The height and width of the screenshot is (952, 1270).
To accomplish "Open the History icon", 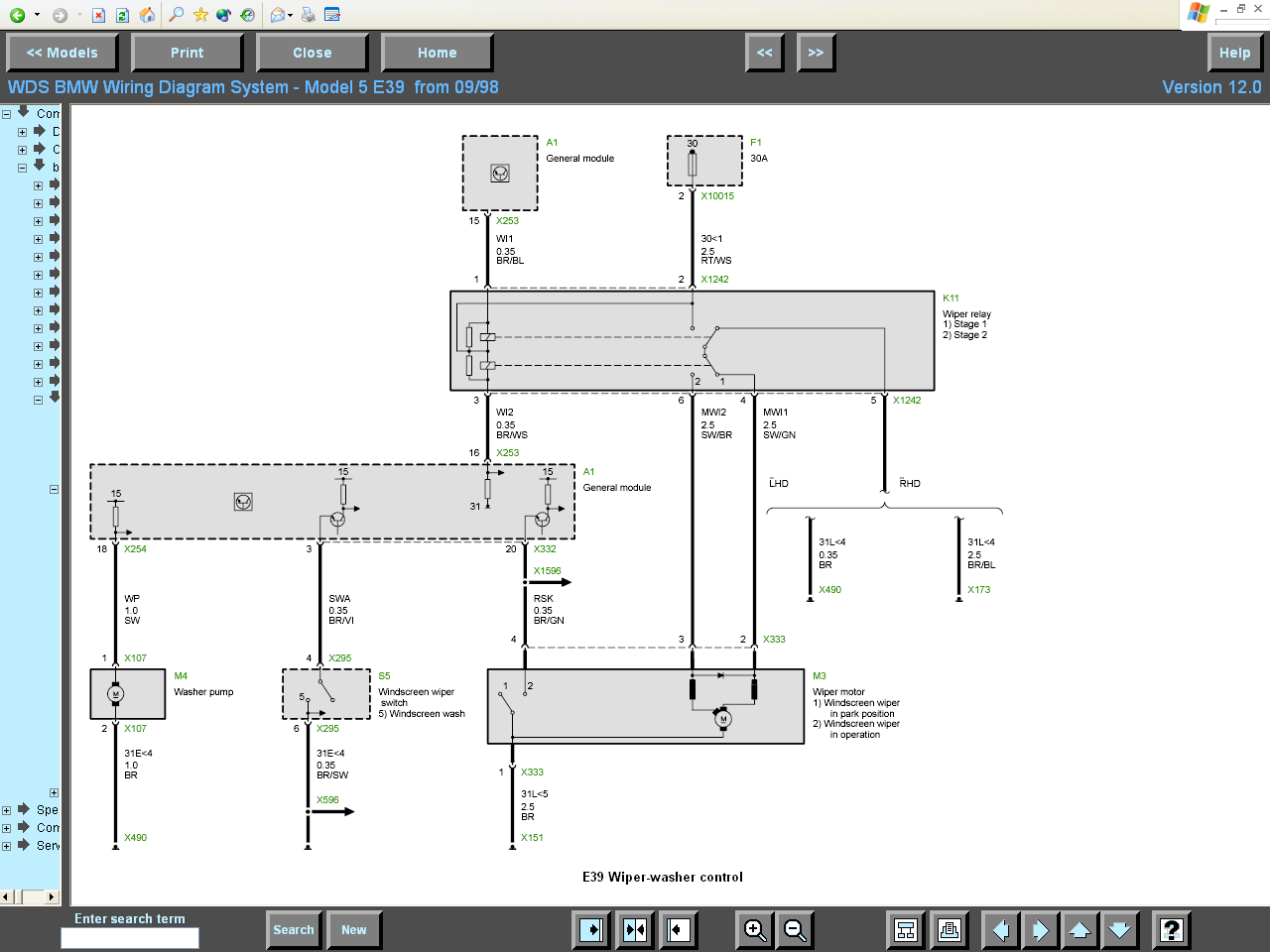I will pos(247,15).
